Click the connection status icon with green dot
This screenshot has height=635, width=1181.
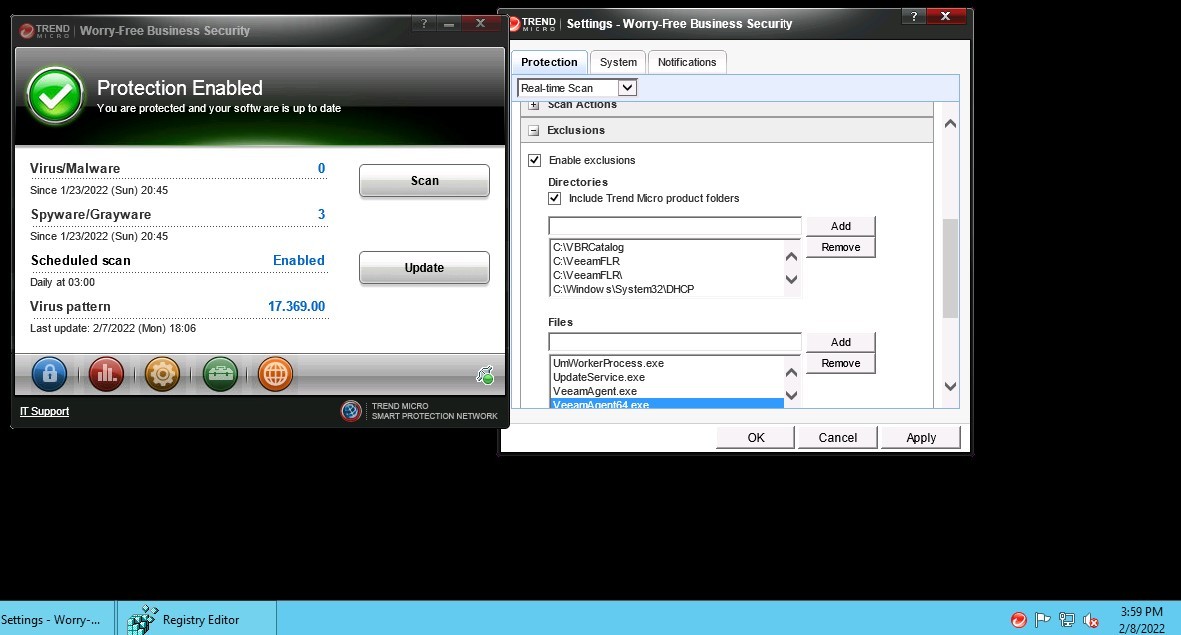pos(485,375)
